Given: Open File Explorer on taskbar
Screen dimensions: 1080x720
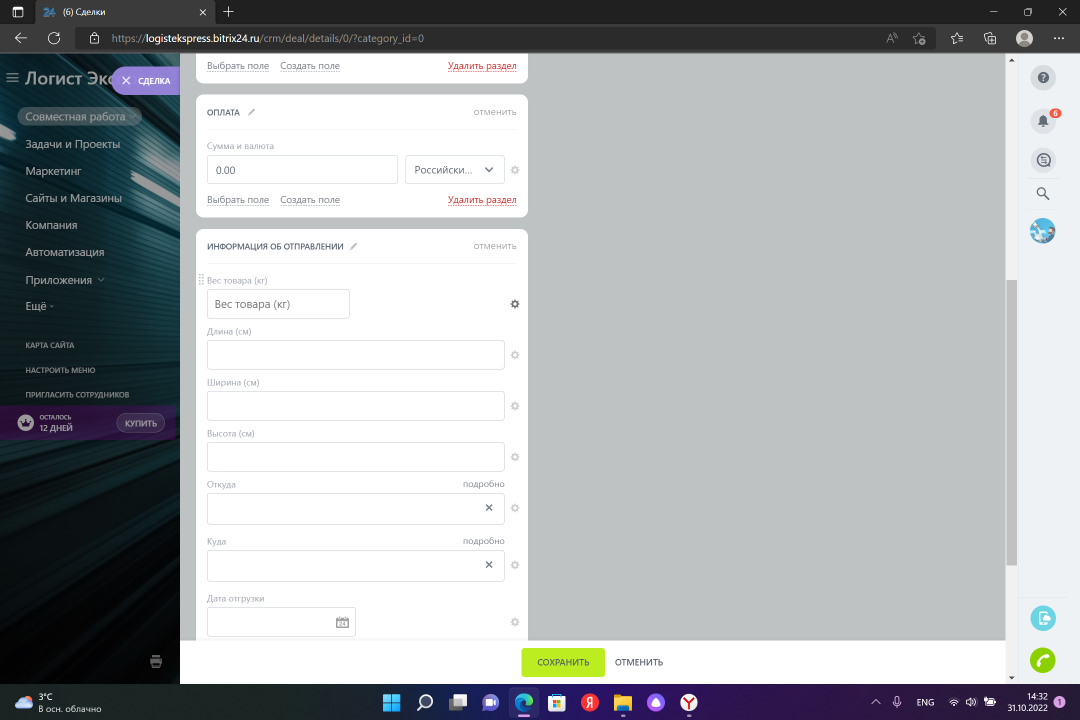Looking at the screenshot, I should point(623,702).
